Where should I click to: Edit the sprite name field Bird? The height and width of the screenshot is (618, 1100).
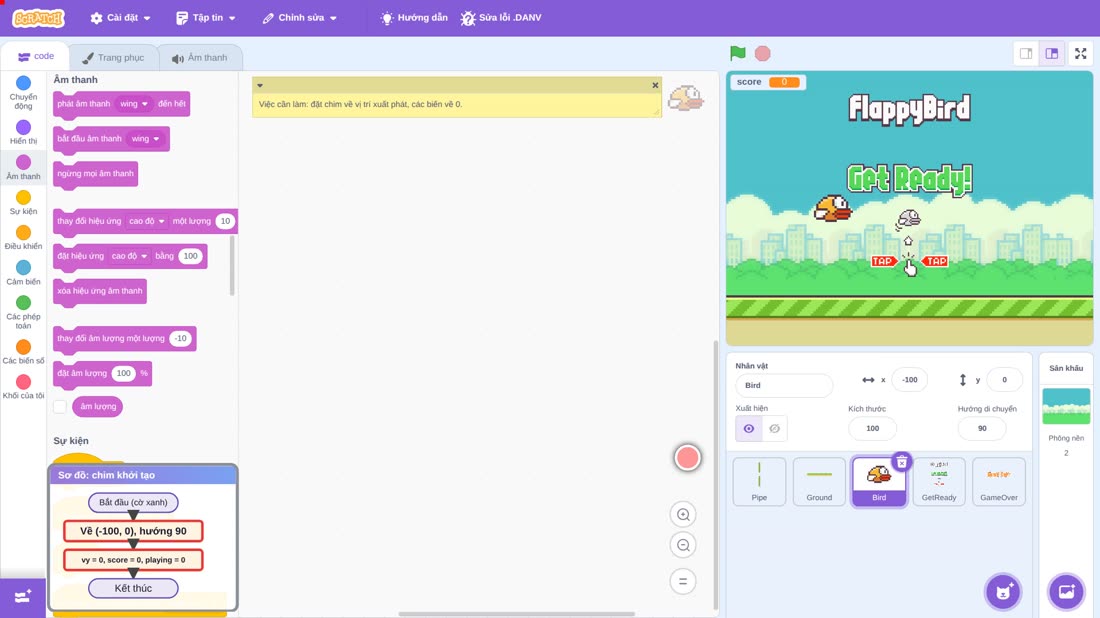click(x=784, y=385)
